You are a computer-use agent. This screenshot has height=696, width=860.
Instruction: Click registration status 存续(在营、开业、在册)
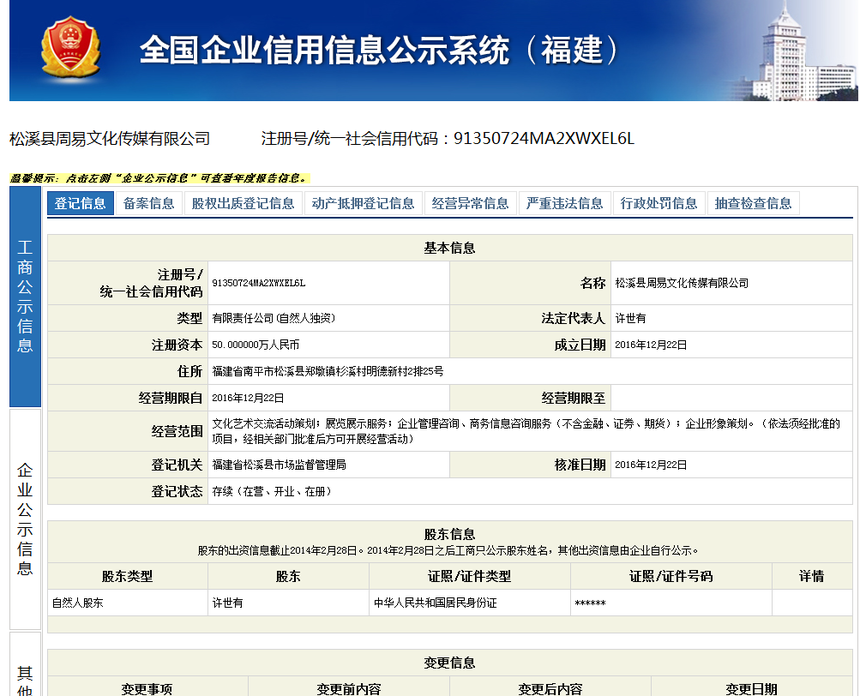[x=271, y=491]
